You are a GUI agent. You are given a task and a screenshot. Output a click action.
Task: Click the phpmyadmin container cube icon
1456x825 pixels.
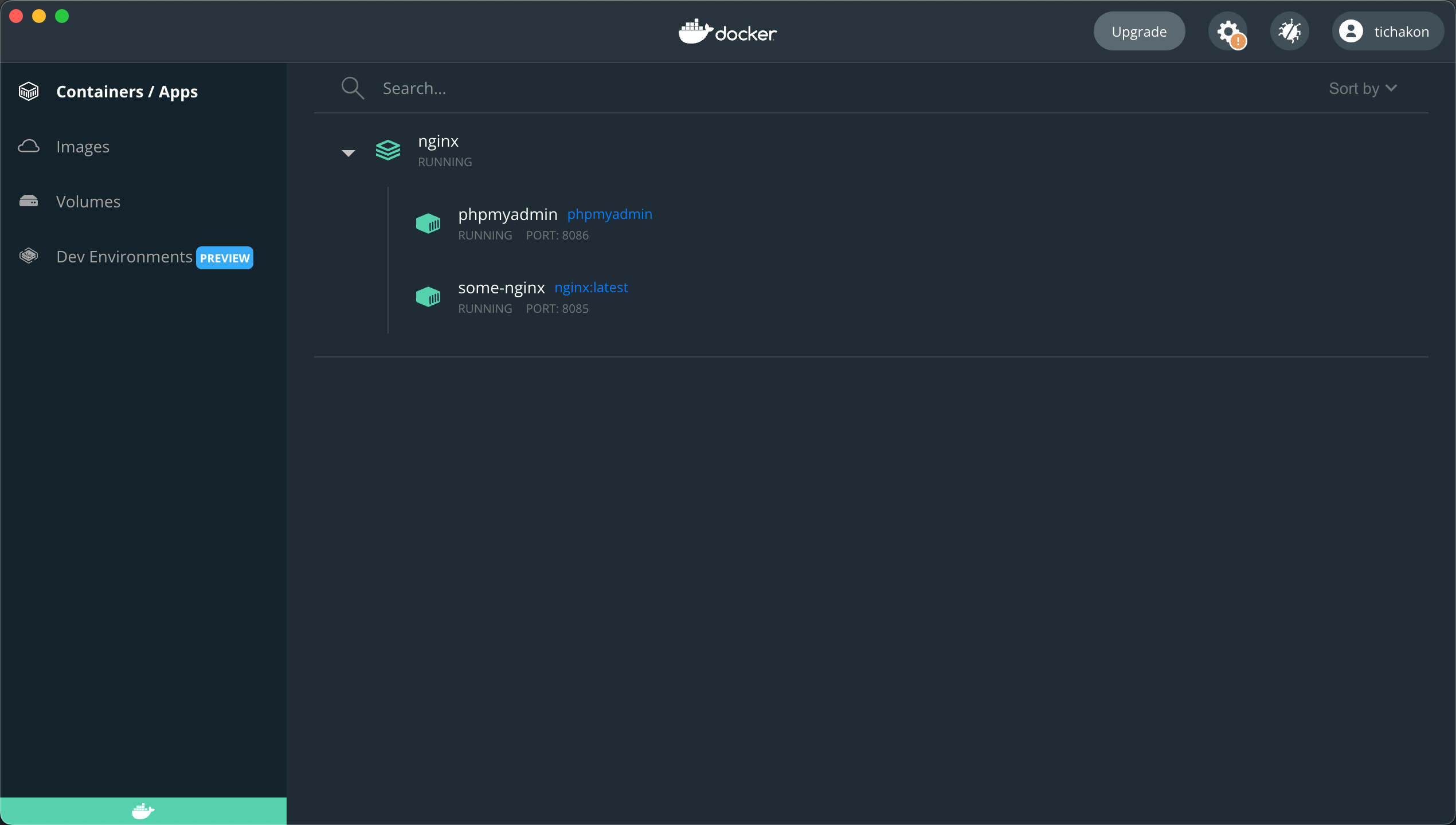click(428, 223)
